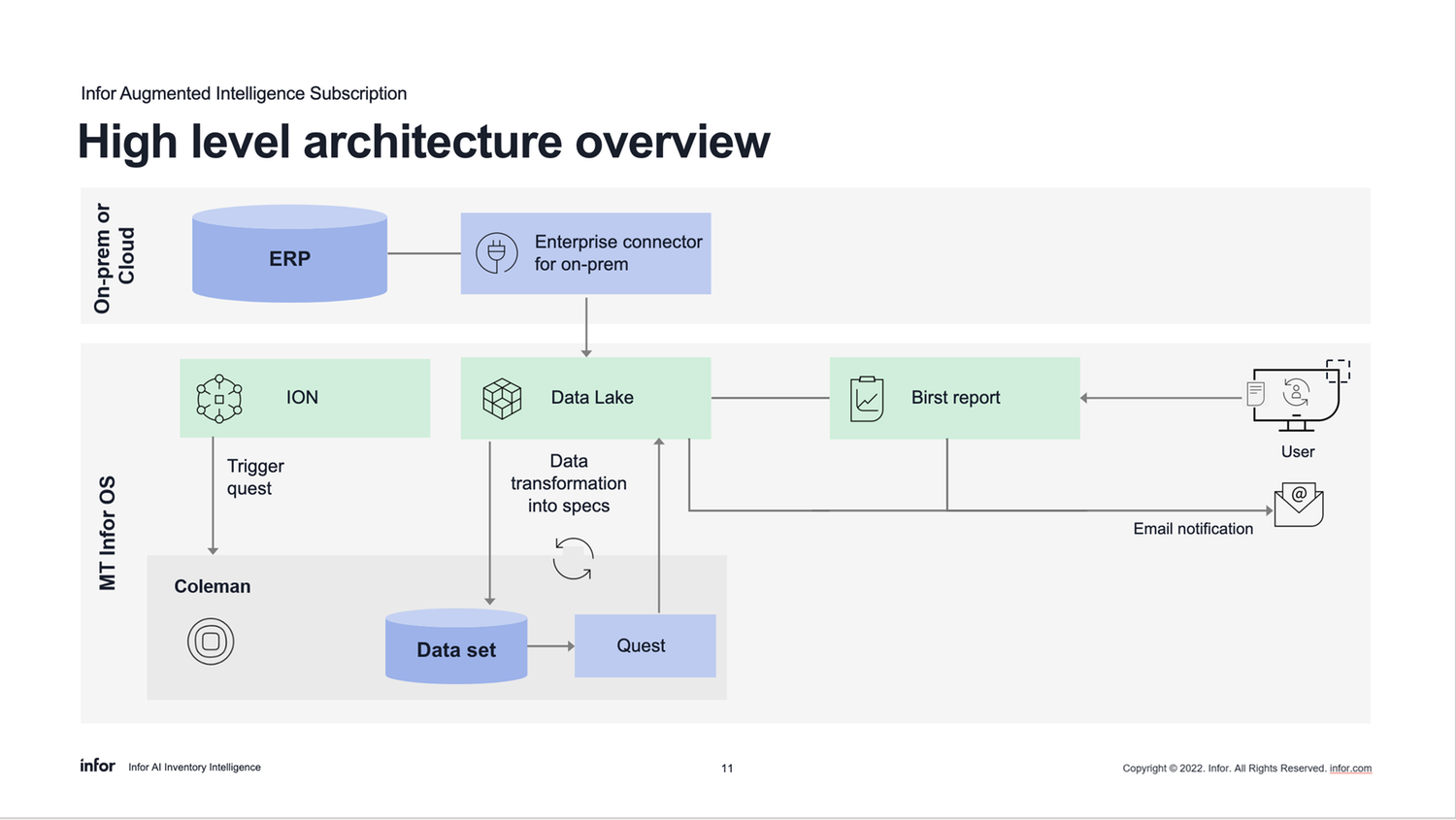Click the plug icon in Enterprise connector box

(x=497, y=253)
